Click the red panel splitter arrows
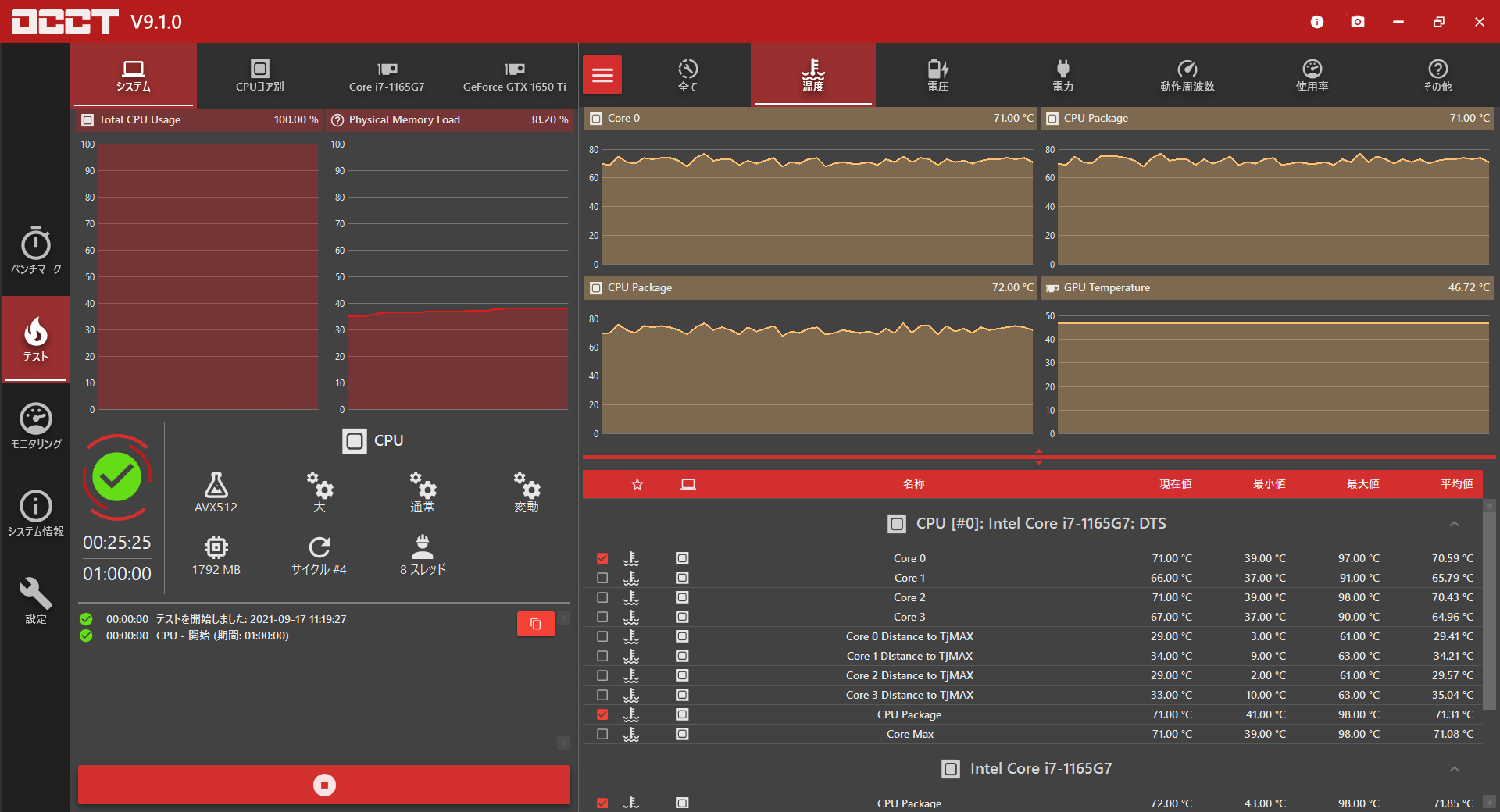The height and width of the screenshot is (812, 1500). point(1039,457)
